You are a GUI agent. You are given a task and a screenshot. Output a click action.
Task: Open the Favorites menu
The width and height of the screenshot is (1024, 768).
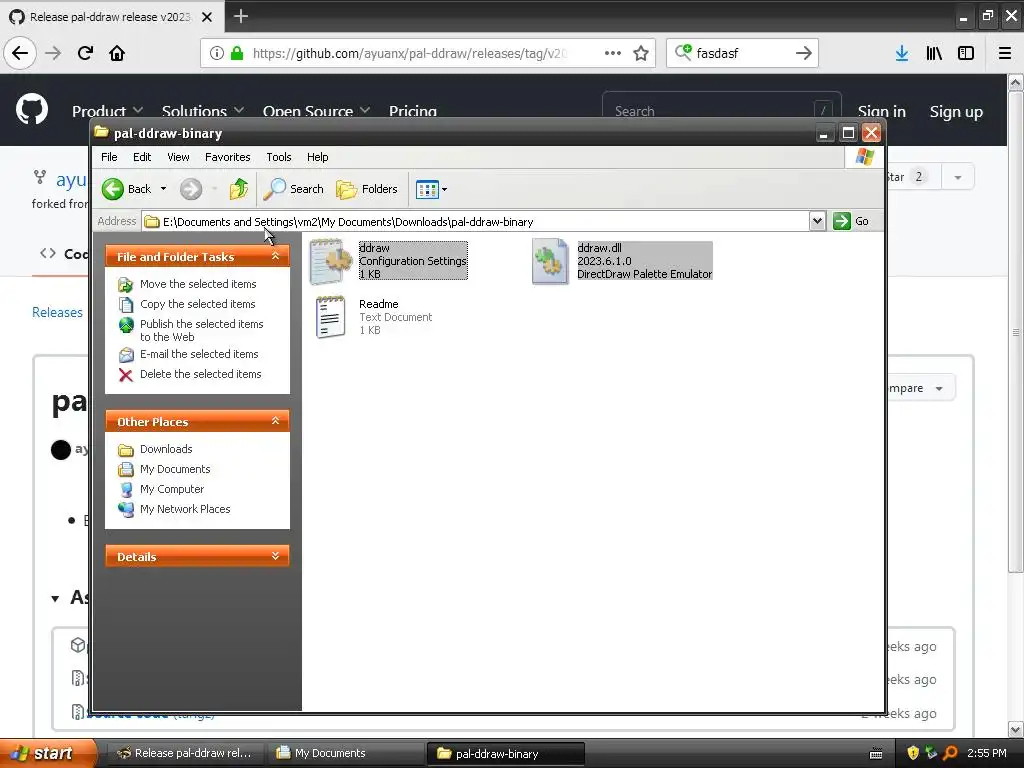click(227, 157)
